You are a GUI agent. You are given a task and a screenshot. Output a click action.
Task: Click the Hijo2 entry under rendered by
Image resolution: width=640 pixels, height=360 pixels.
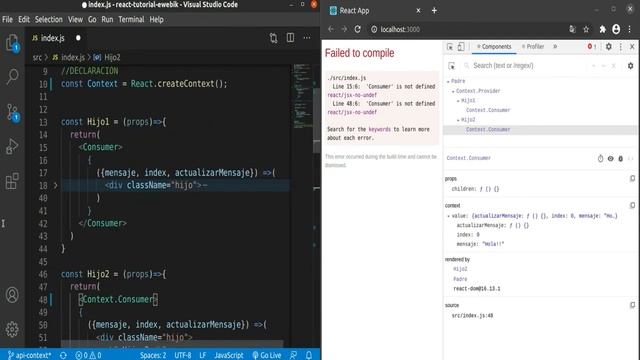460,269
